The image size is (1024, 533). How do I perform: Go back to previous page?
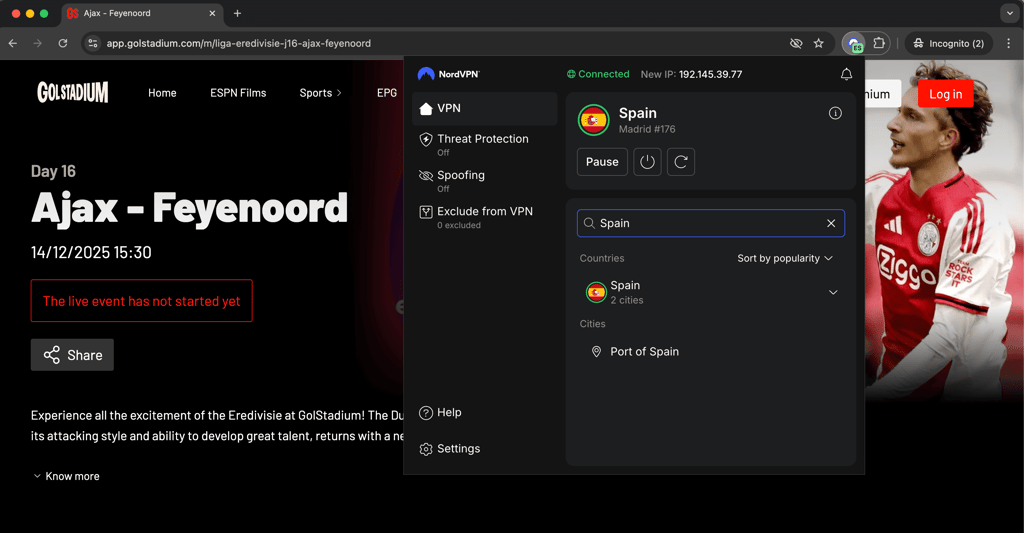pos(13,43)
